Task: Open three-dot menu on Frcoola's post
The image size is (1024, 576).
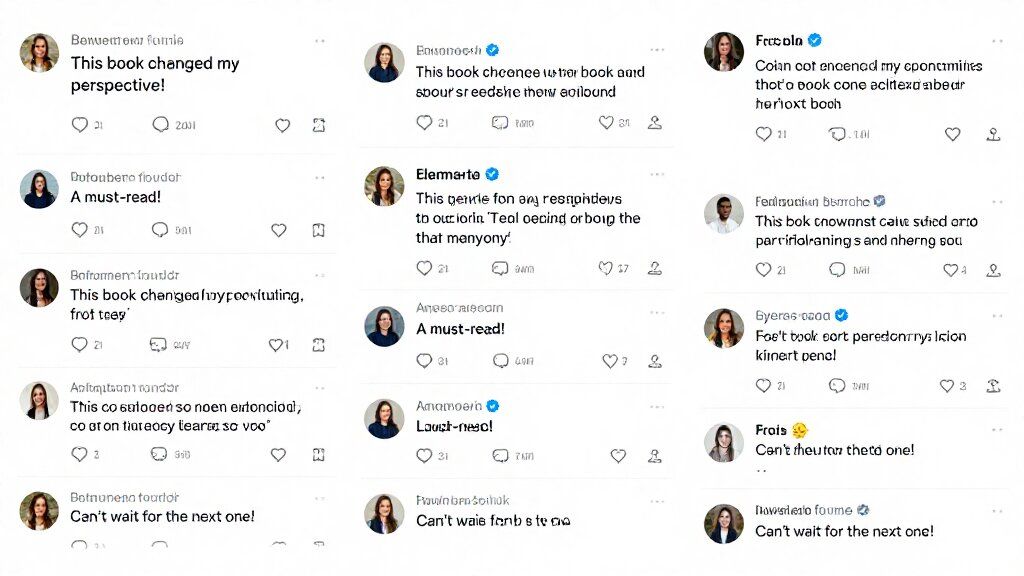Action: pos(997,40)
